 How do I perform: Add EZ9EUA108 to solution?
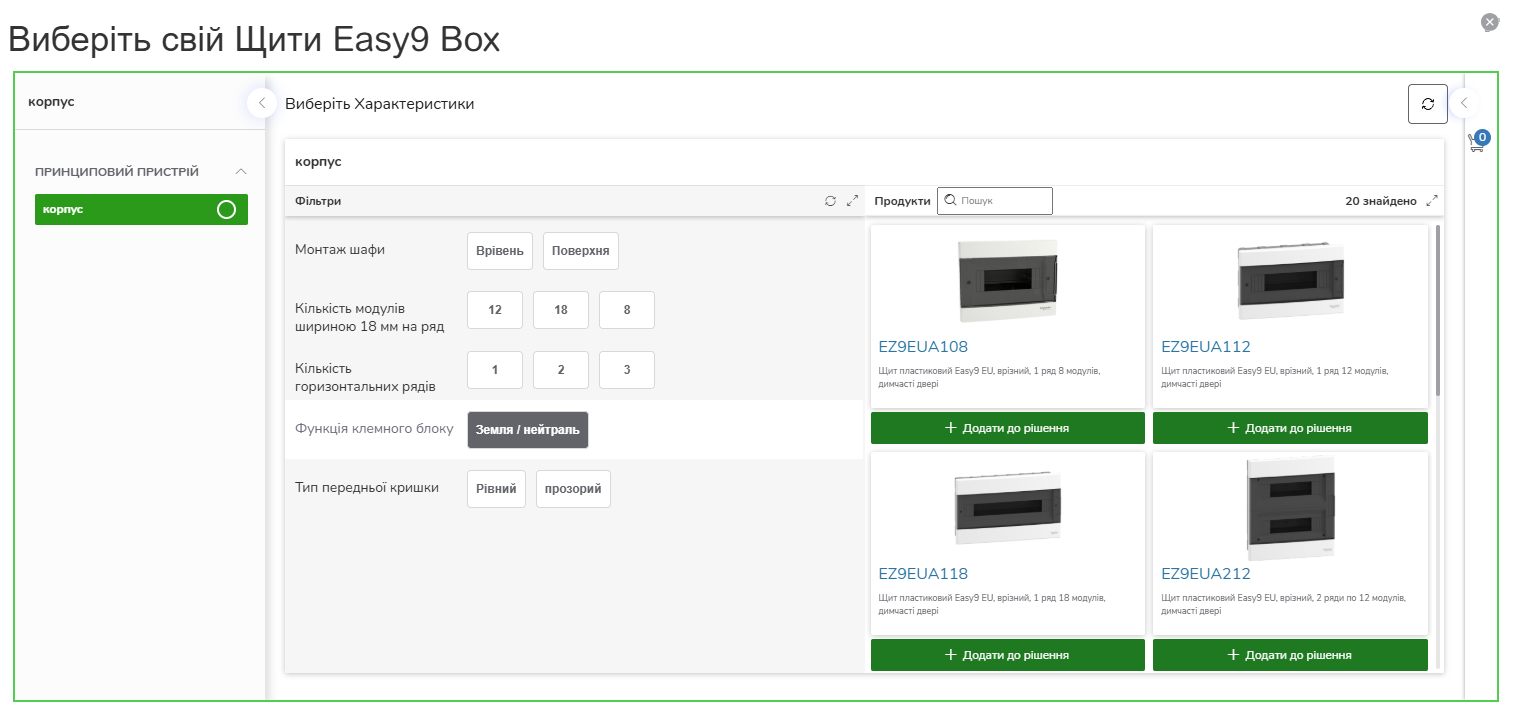[x=1008, y=428]
